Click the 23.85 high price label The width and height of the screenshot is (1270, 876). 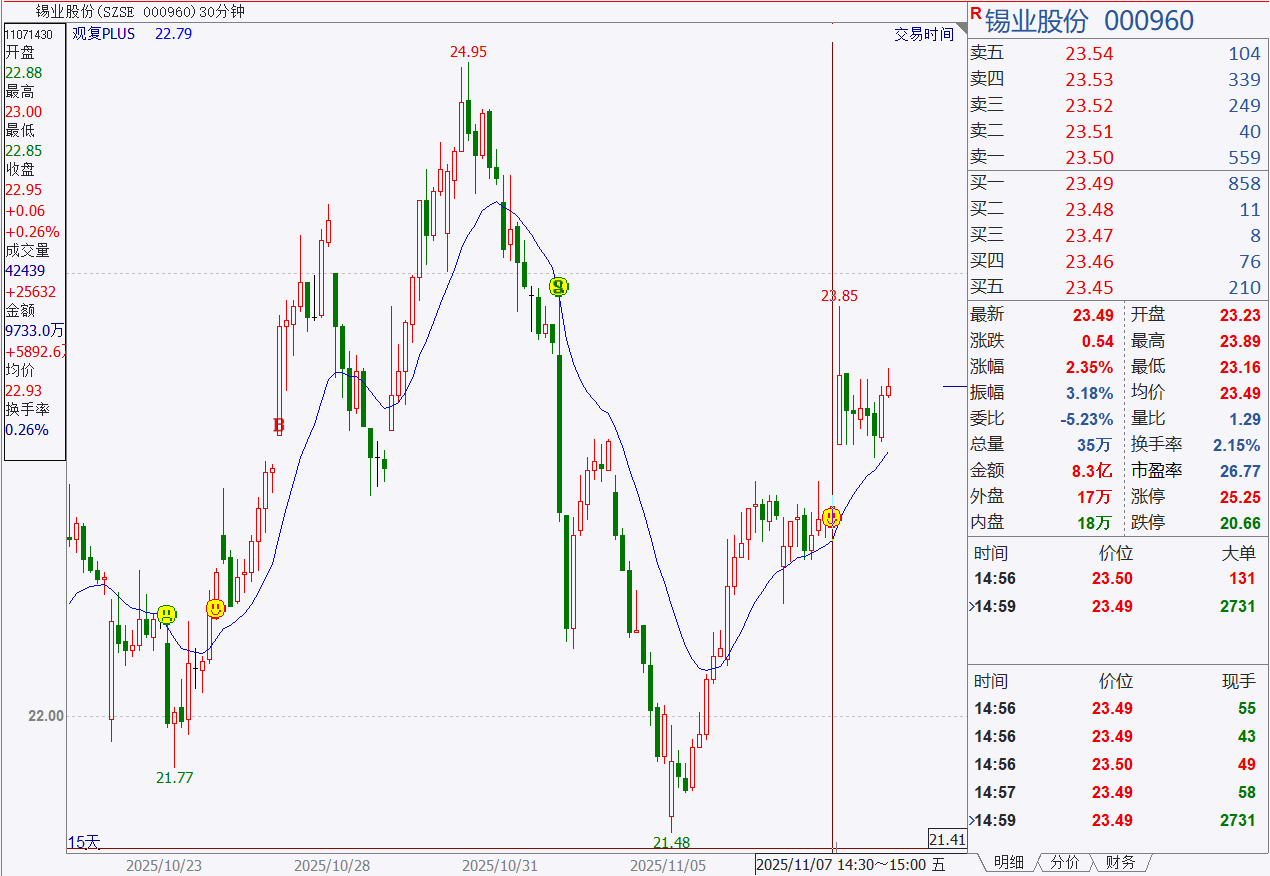(839, 296)
